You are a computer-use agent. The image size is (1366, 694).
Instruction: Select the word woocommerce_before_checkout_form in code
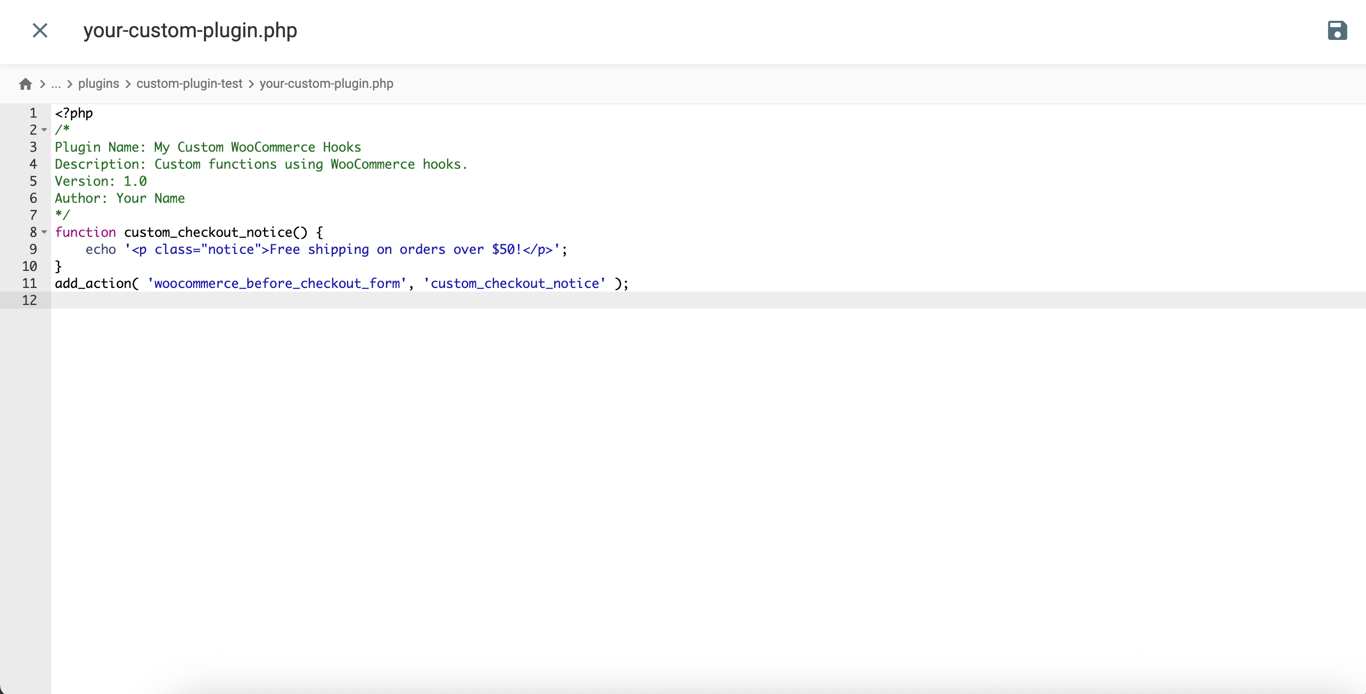pyautogui.click(x=276, y=283)
